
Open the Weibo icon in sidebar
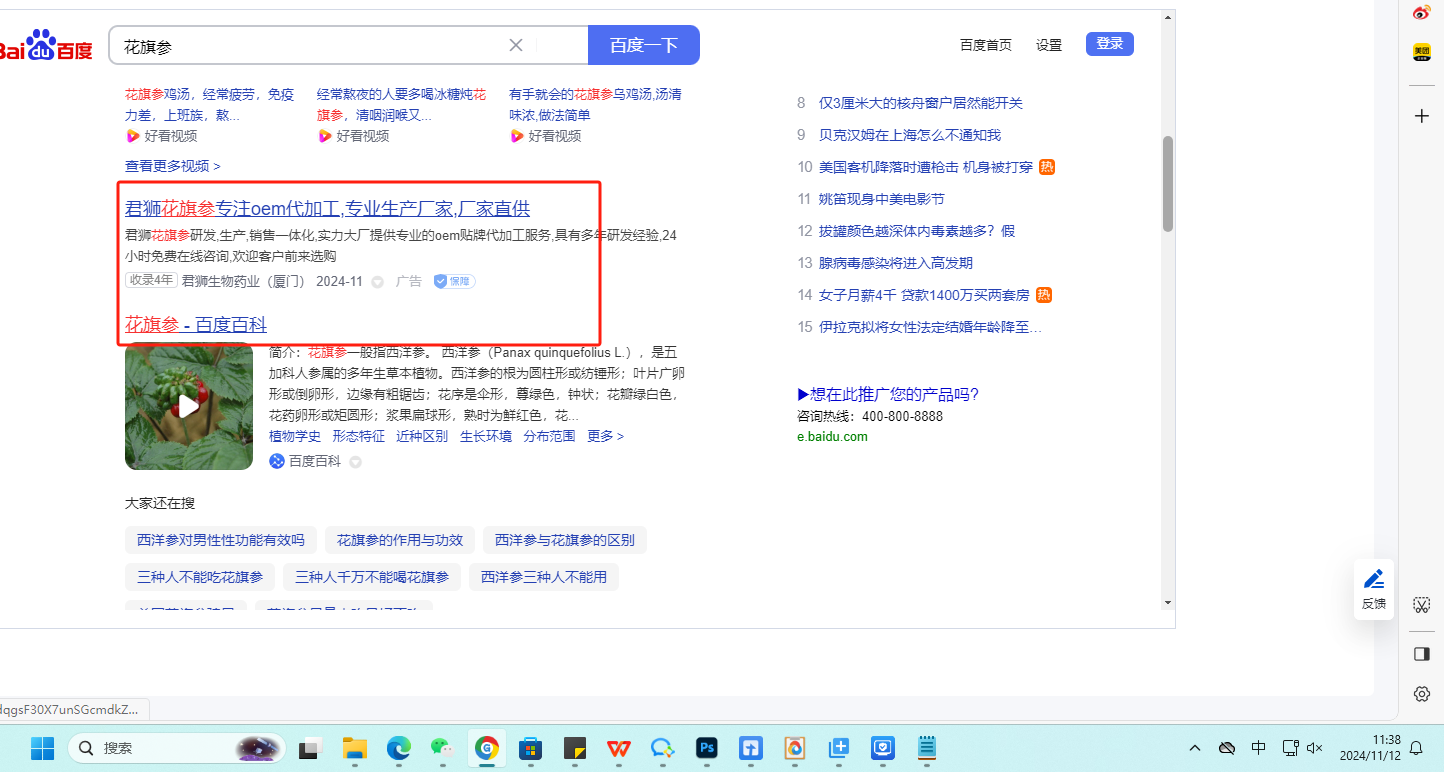(x=1421, y=13)
